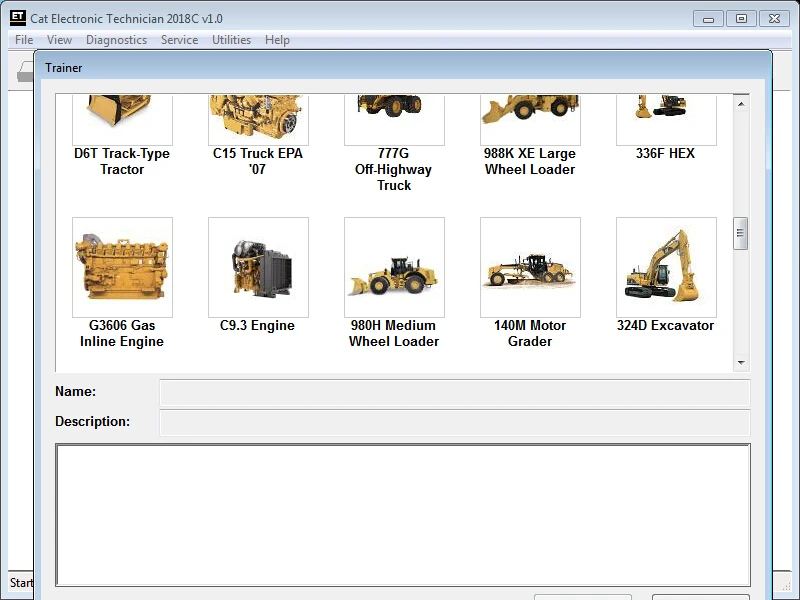The image size is (800, 600).
Task: Click the ET application icon in title bar
Action: tap(18, 18)
